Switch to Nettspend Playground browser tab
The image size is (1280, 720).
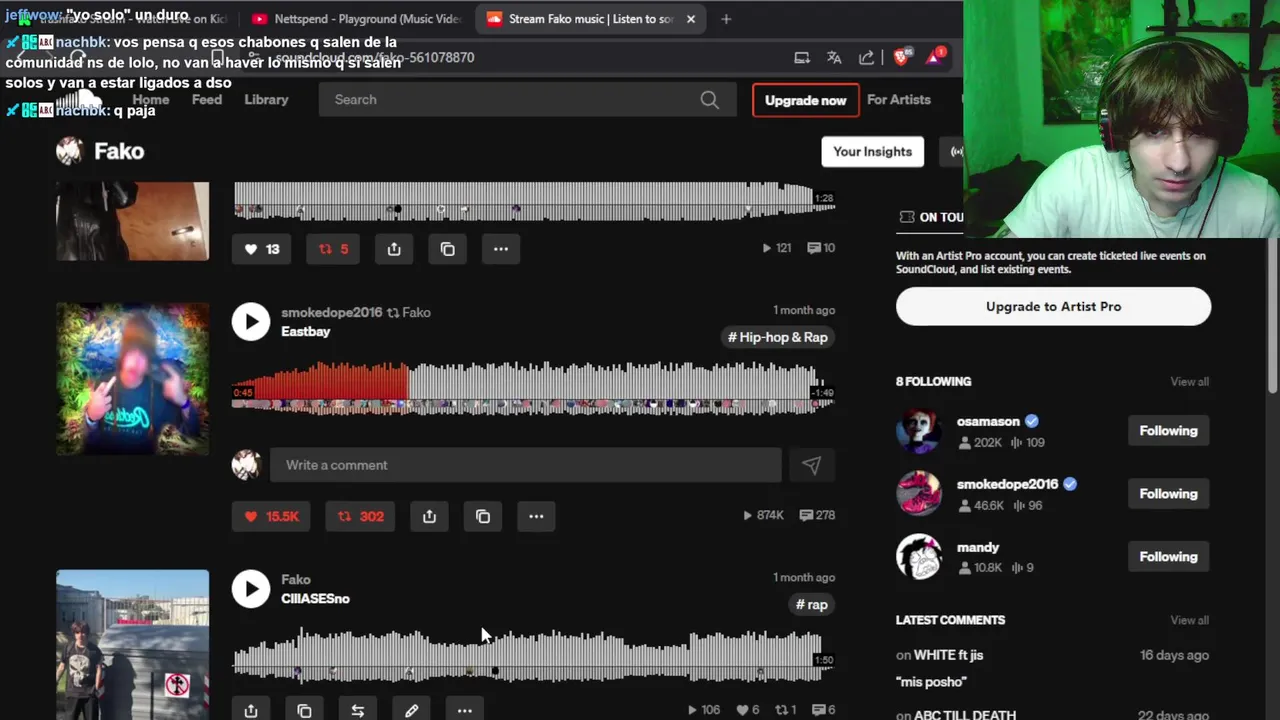point(357,19)
